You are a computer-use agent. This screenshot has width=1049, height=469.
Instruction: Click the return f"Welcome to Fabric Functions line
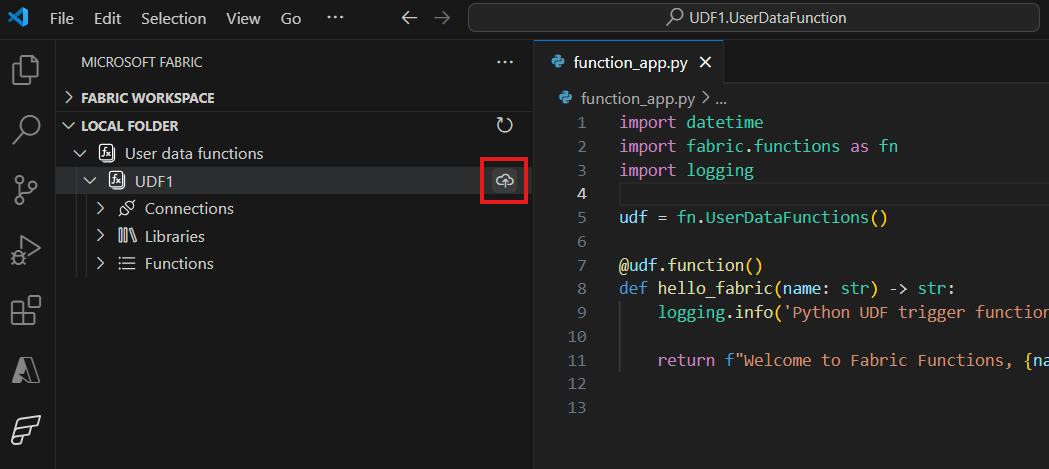click(x=853, y=360)
